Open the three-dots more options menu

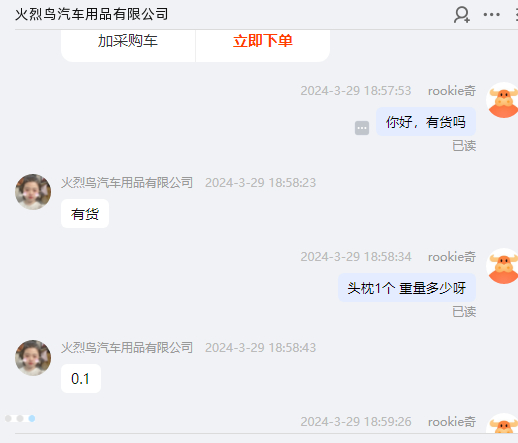492,15
